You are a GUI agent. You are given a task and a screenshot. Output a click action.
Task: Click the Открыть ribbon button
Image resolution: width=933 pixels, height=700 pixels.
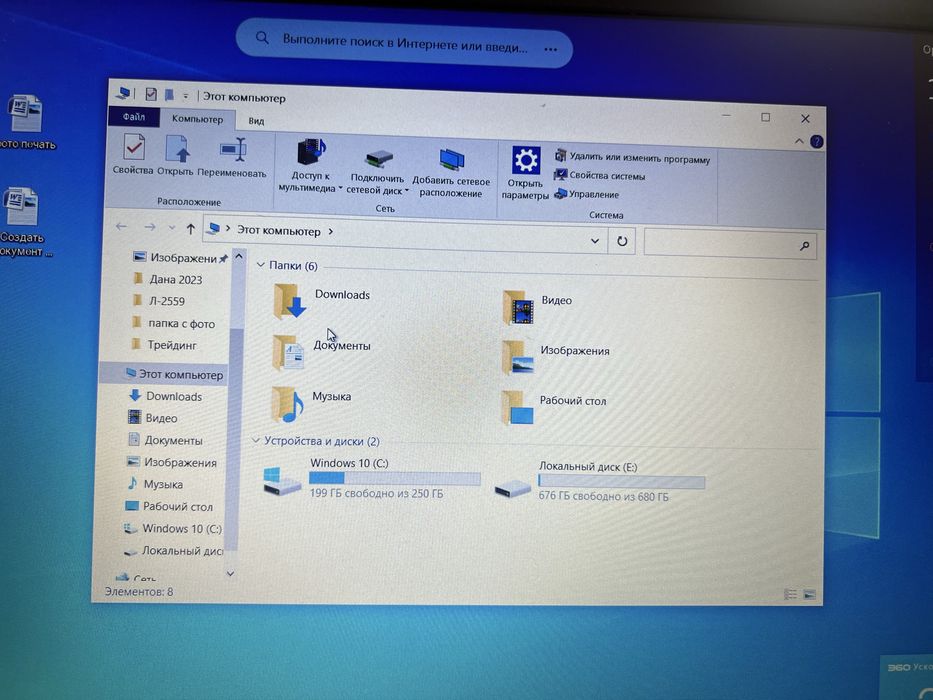176,155
